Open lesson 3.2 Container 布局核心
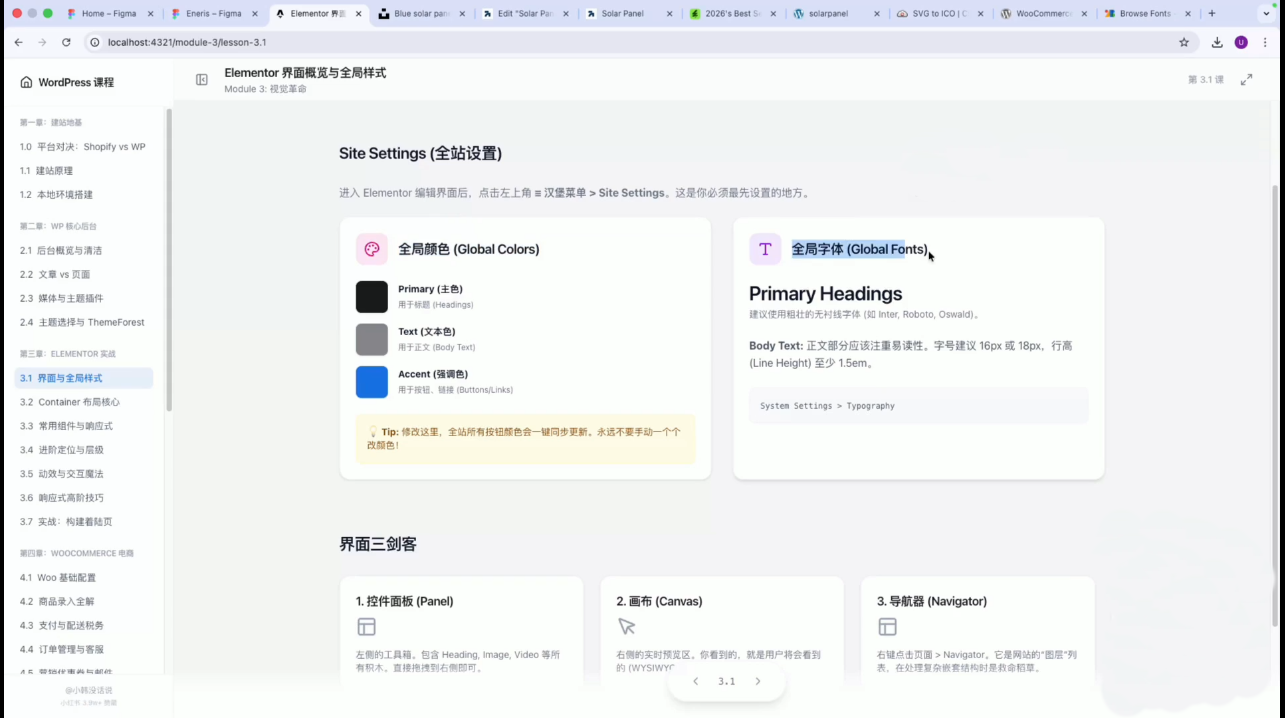The image size is (1285, 718). click(x=84, y=402)
